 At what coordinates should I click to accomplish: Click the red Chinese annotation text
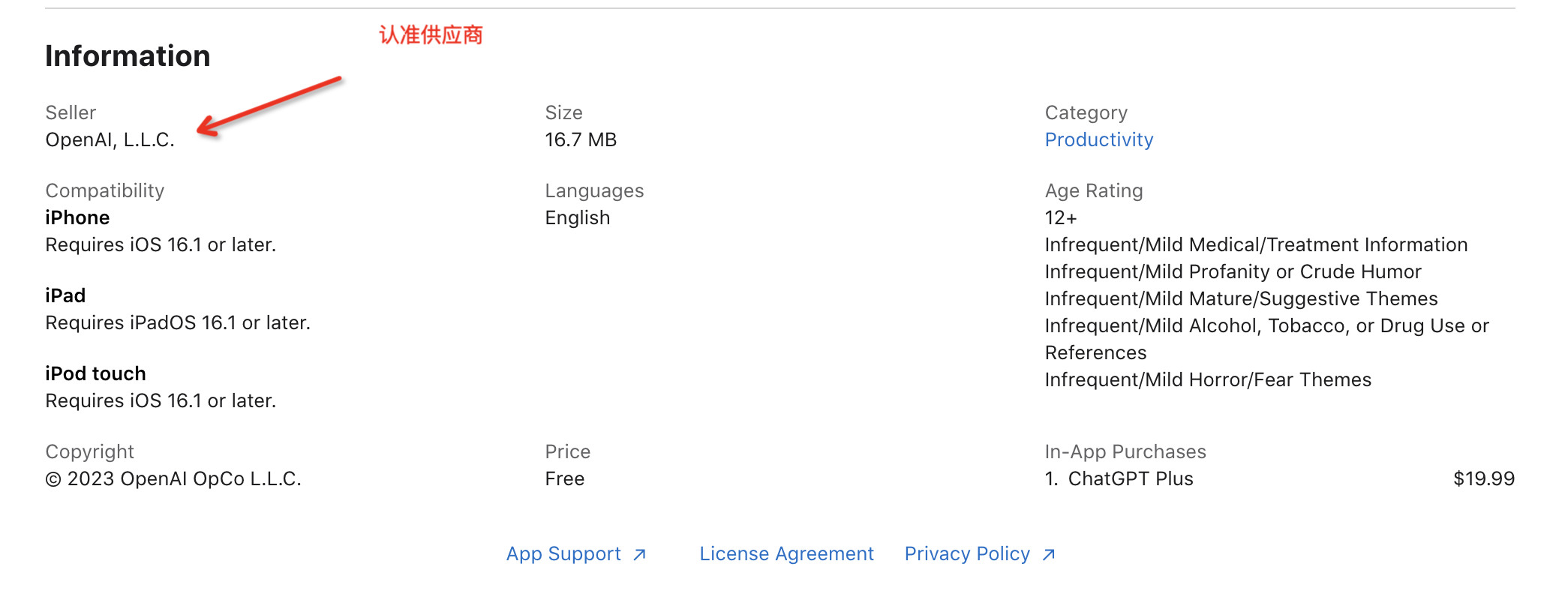point(431,34)
